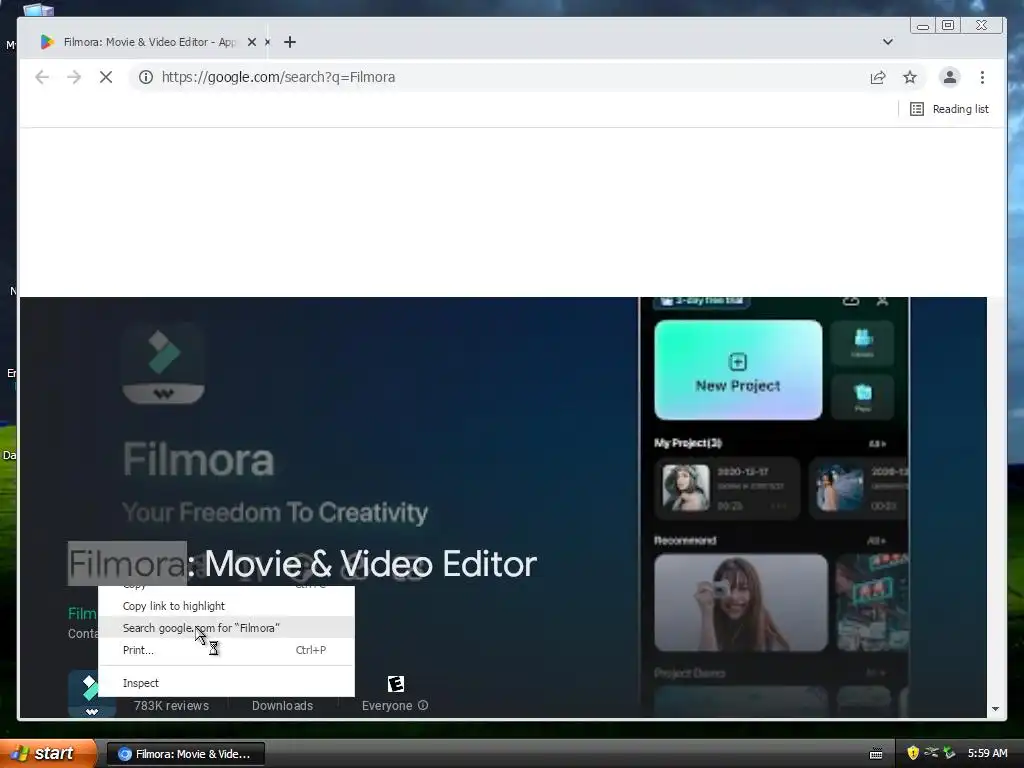Click the Filmora: Movie & Video Editor title
Viewport: 1024px width, 768px height.
click(302, 564)
